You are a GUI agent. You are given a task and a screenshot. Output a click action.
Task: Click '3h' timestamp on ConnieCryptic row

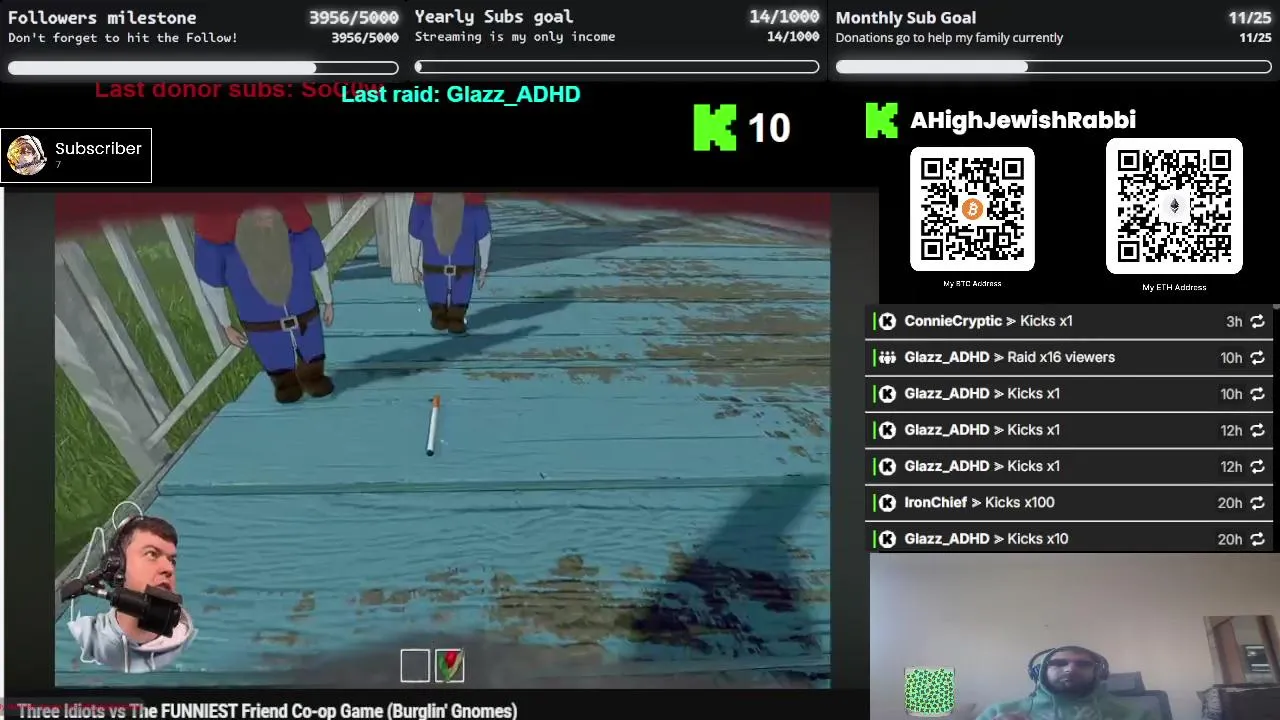pyautogui.click(x=1234, y=322)
